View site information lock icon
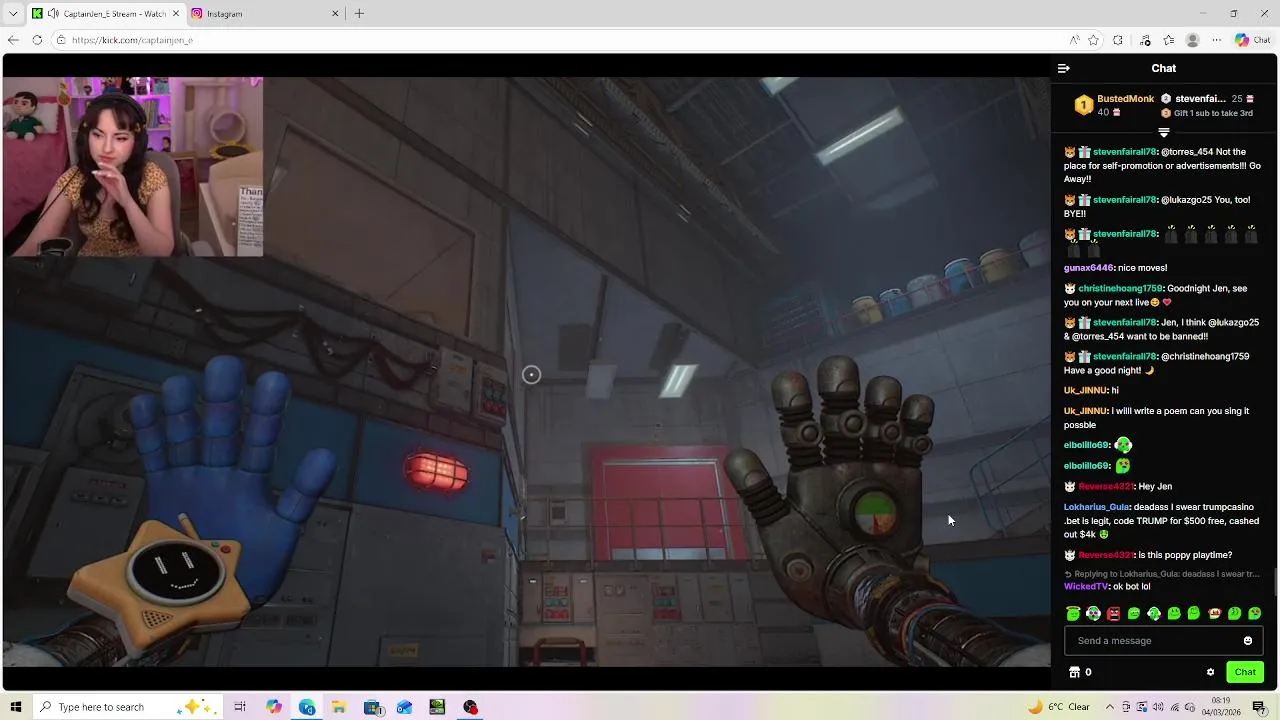1280x720 pixels. click(61, 40)
